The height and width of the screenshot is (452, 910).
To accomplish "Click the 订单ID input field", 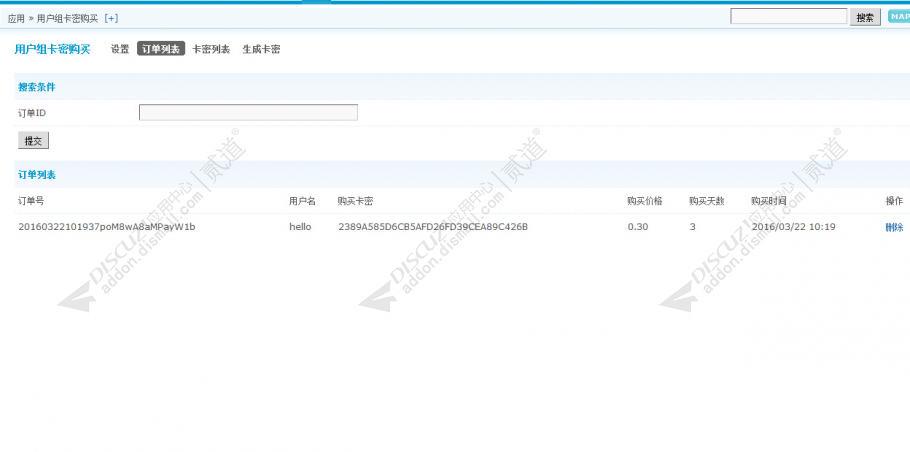I will (x=248, y=113).
